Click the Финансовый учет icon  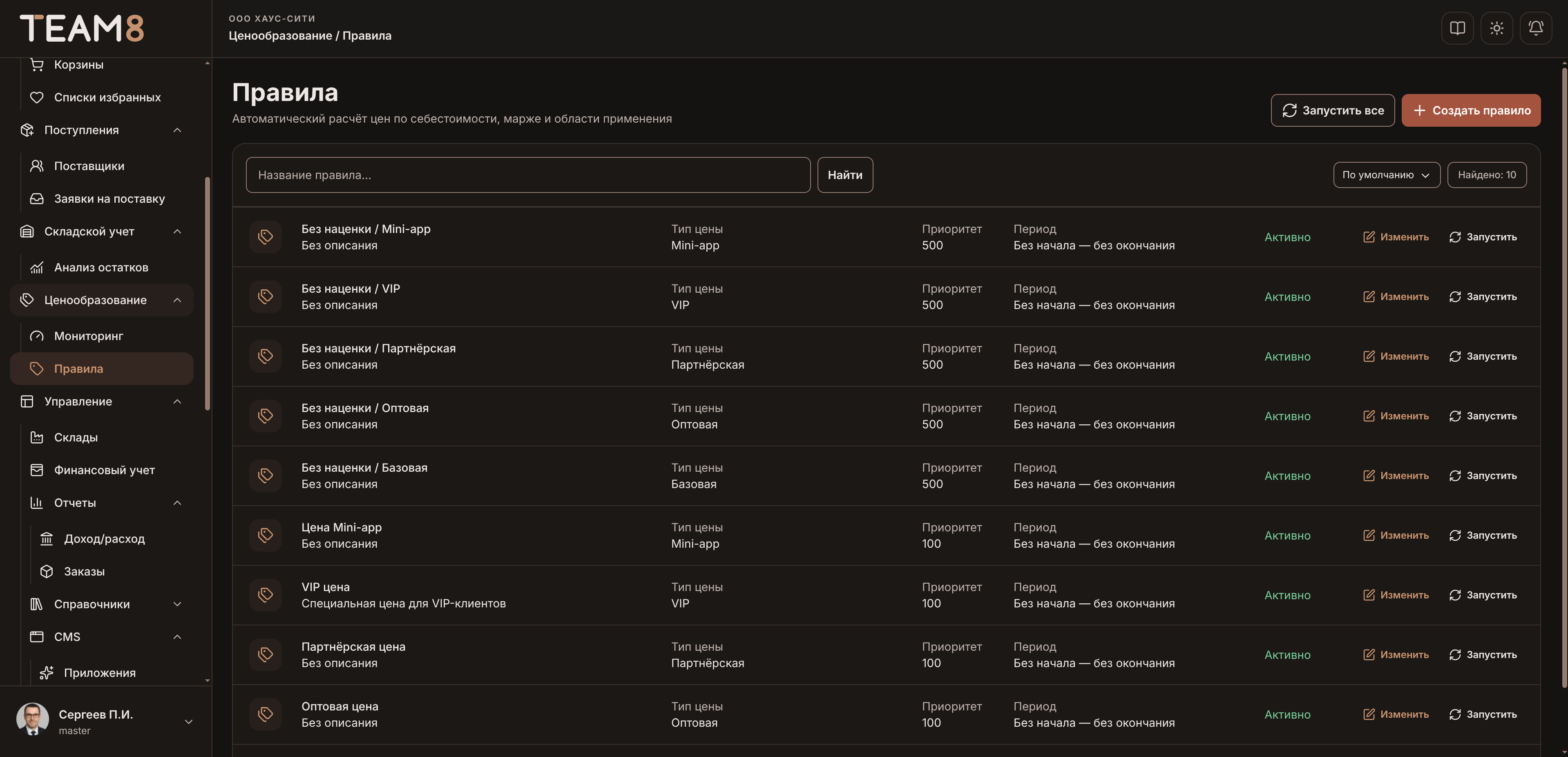37,470
